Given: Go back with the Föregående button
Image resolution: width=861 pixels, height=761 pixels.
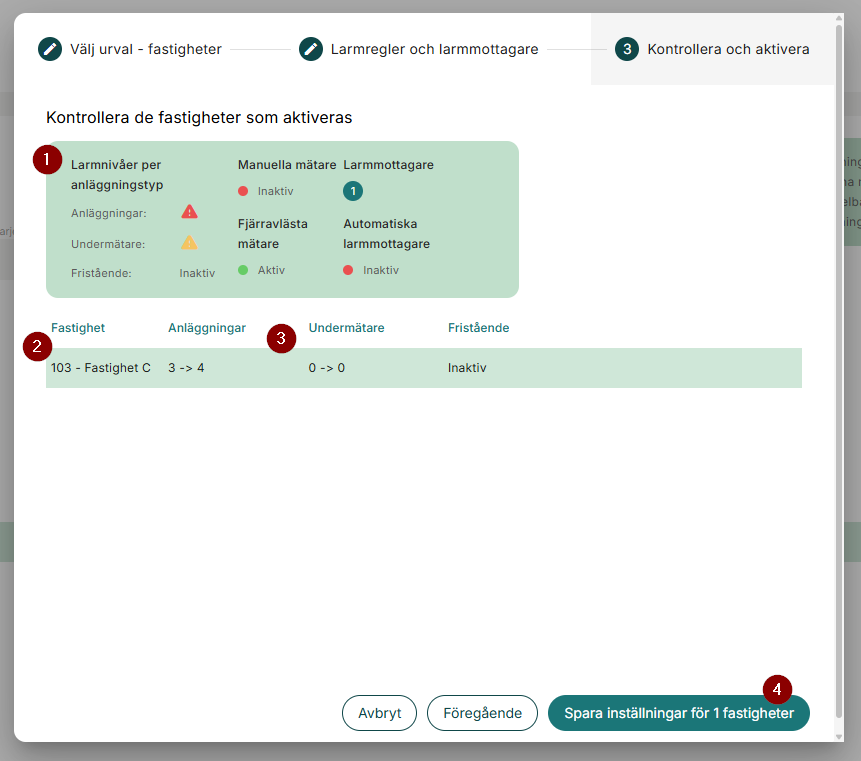Looking at the screenshot, I should (x=482, y=713).
